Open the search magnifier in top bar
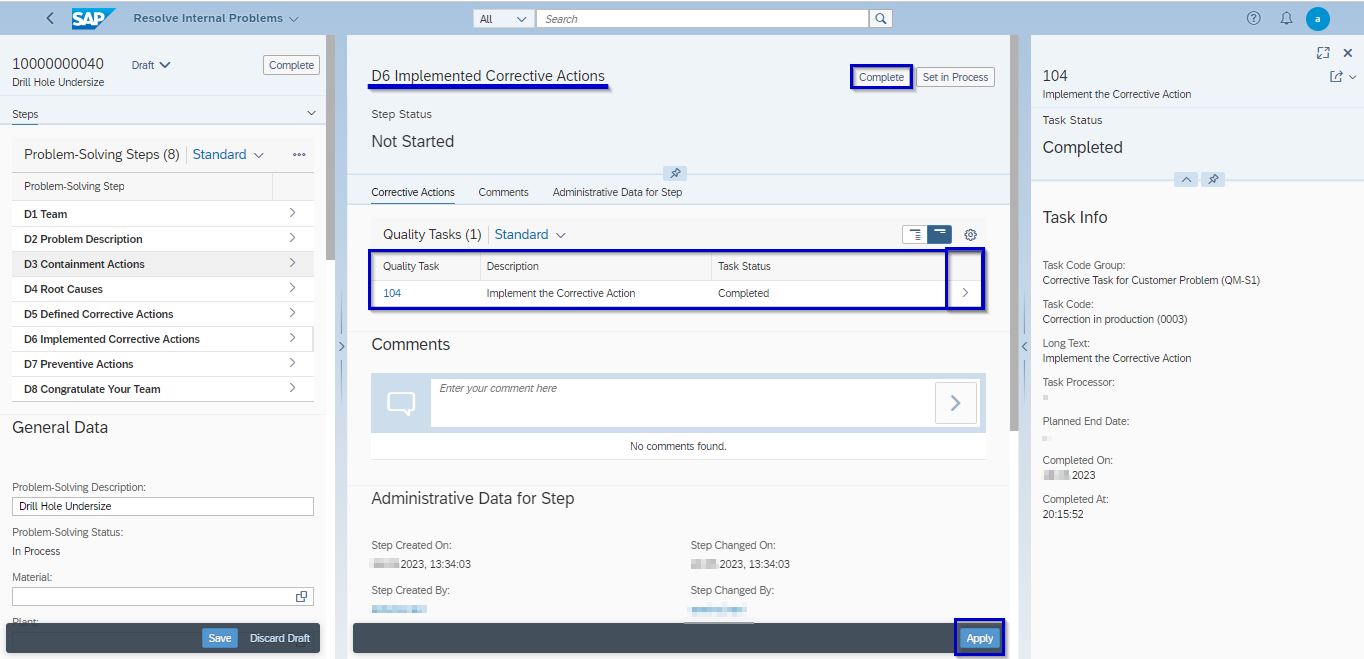The image size is (1364, 659). click(x=879, y=18)
